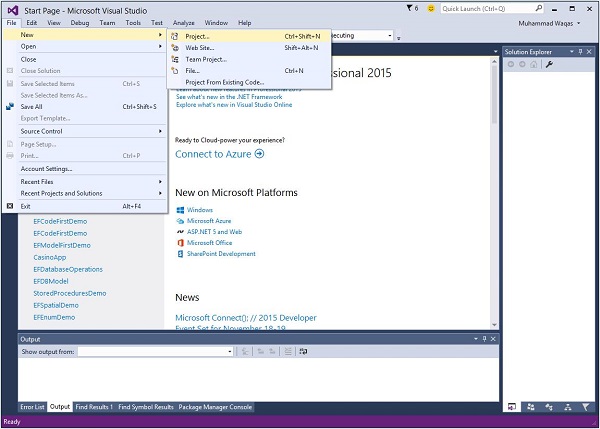The height and width of the screenshot is (429, 600).
Task: Click the Microsoft Office icon
Action: 180,243
